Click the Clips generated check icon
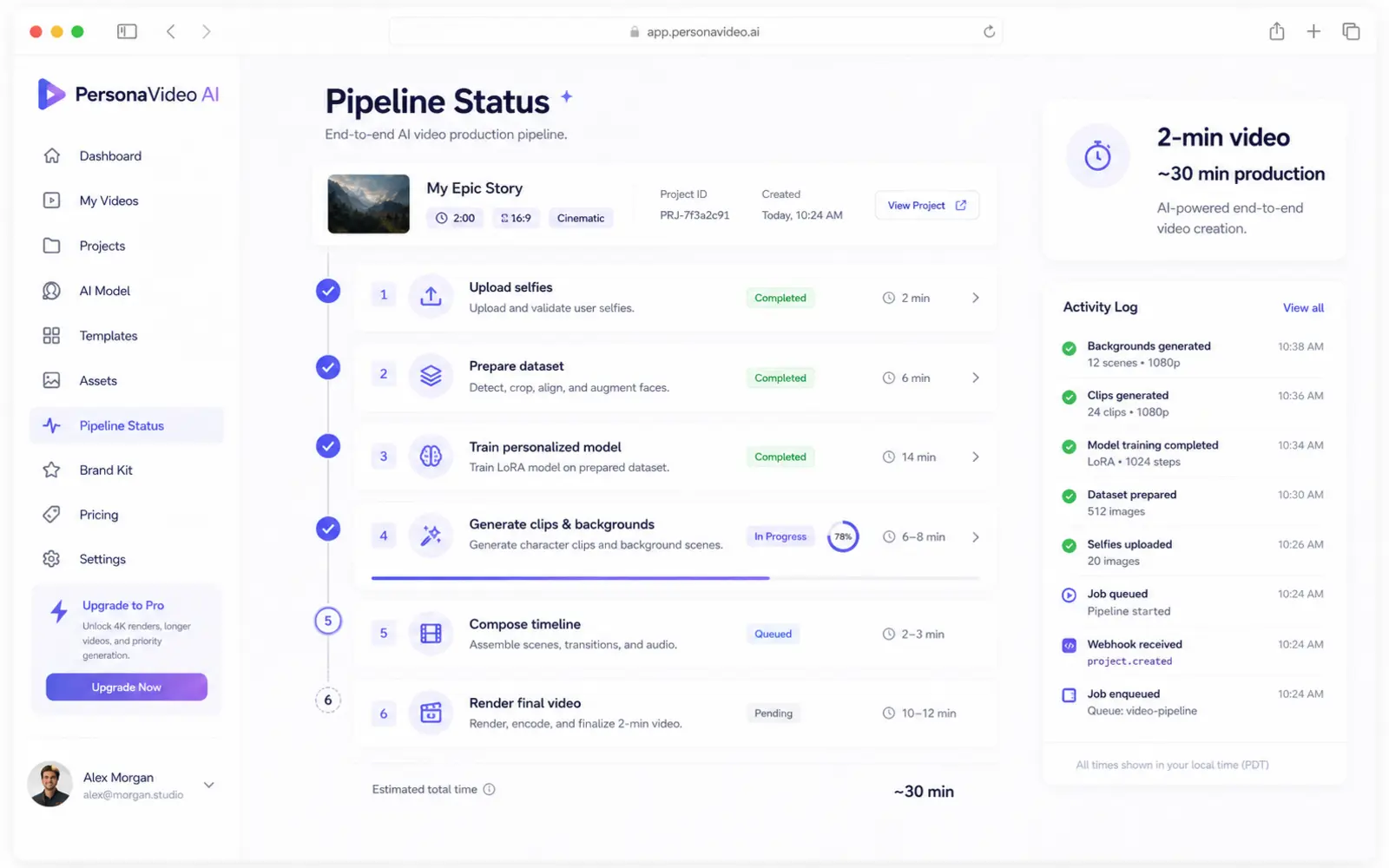Screen dimensions: 1389x868 (1070, 398)
